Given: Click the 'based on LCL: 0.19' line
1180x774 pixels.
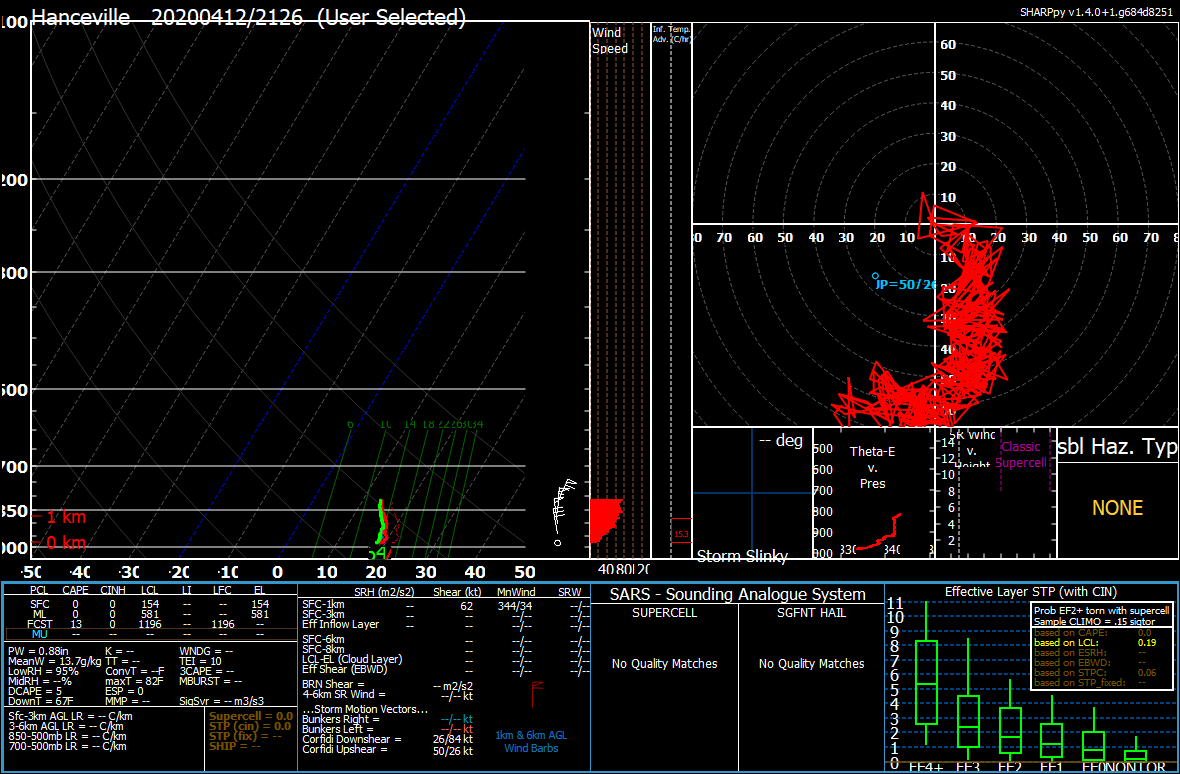Looking at the screenshot, I should [1097, 643].
